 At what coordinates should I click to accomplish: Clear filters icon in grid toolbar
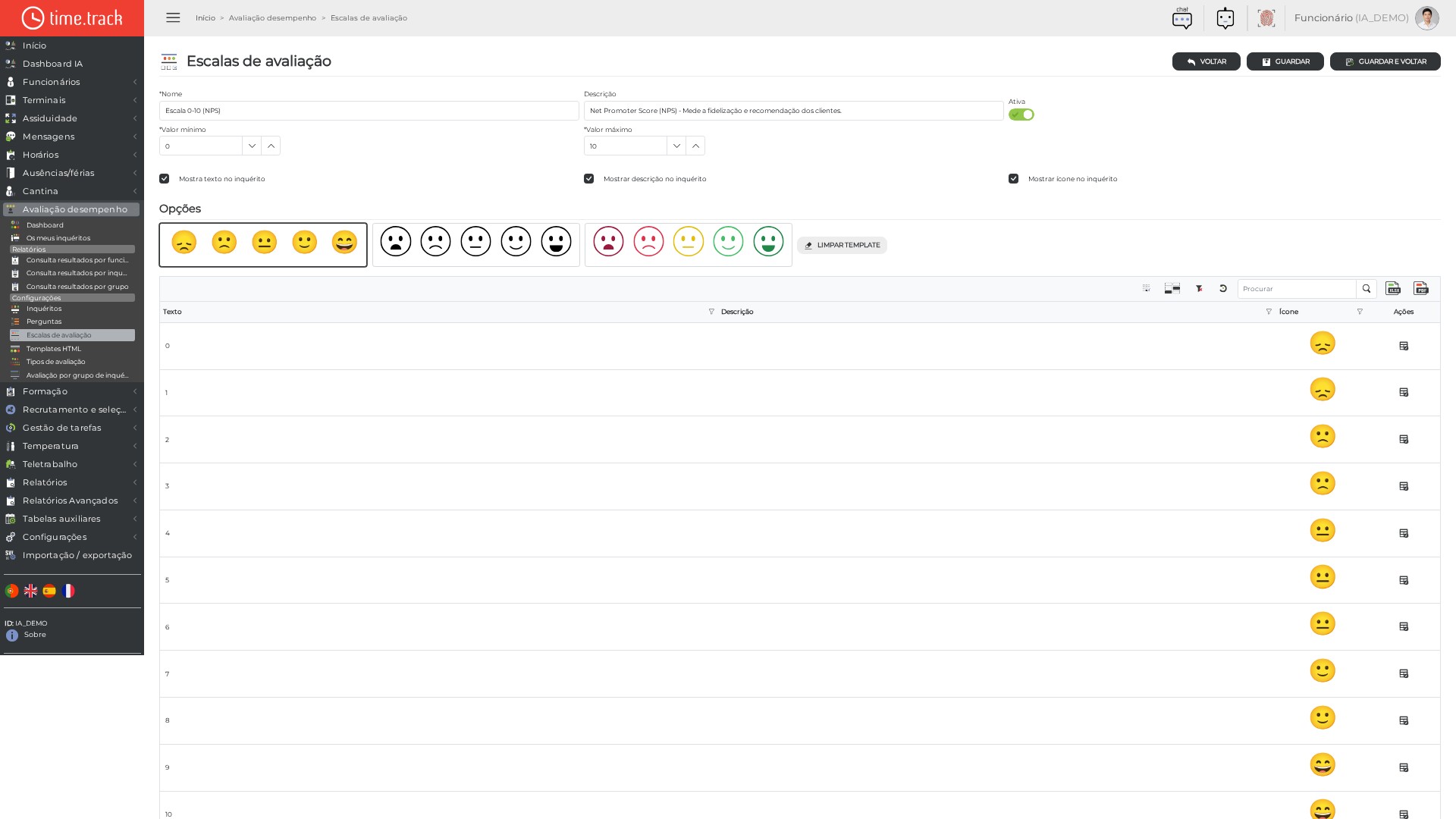tap(1199, 288)
